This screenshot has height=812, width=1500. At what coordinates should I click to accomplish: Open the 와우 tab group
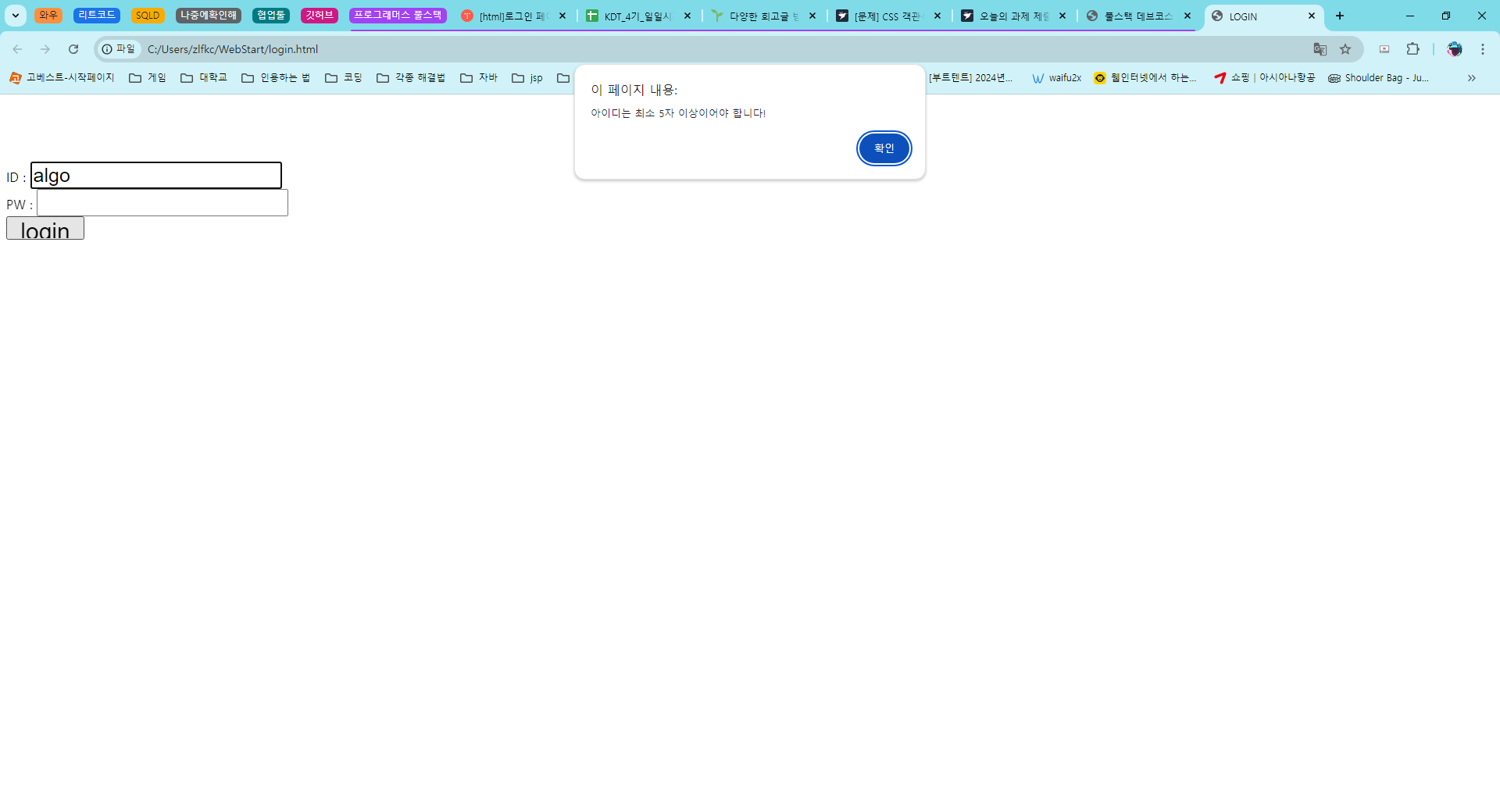(x=48, y=16)
